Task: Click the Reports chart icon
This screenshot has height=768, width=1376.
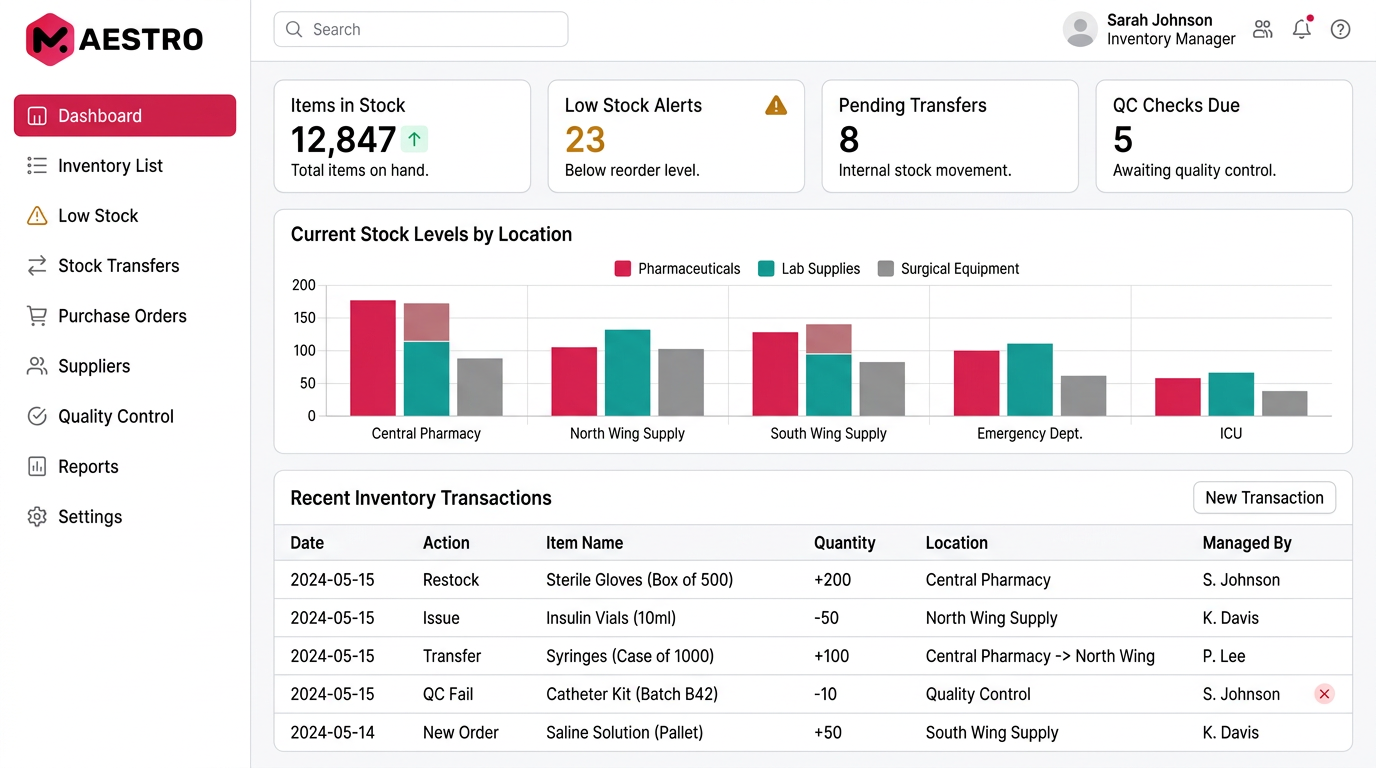Action: click(x=37, y=466)
